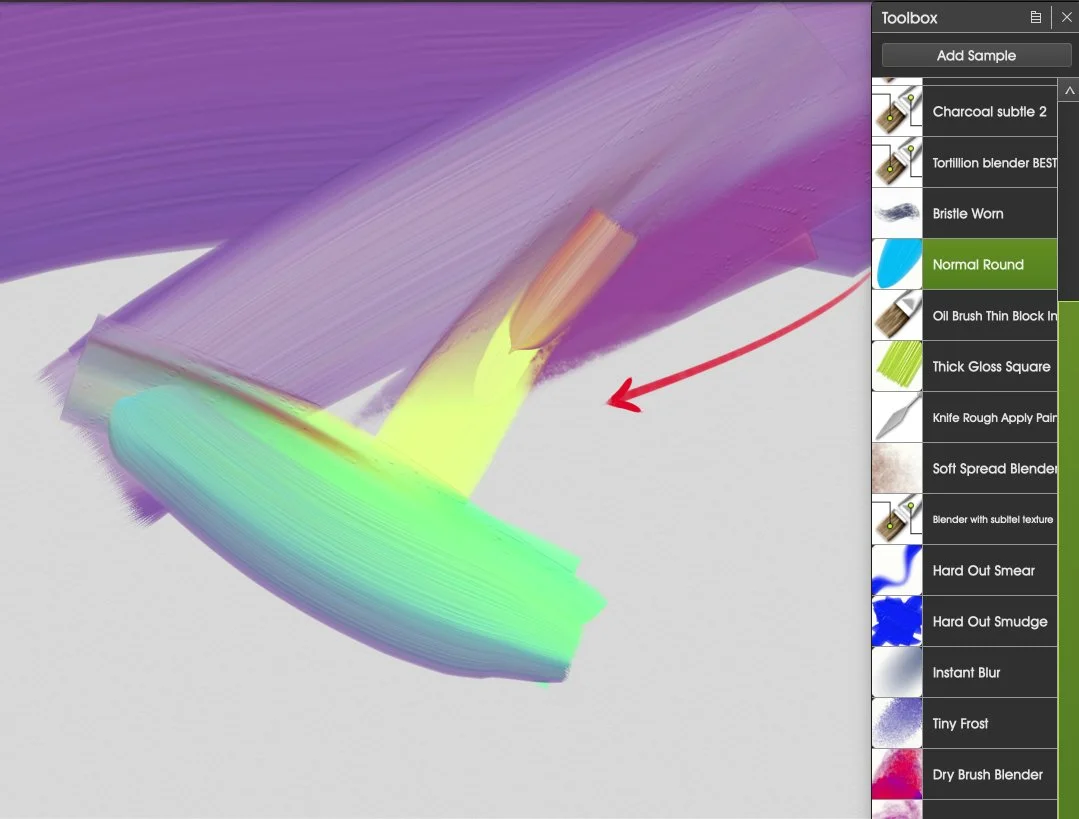Select the Instant Blur sample

967,672
